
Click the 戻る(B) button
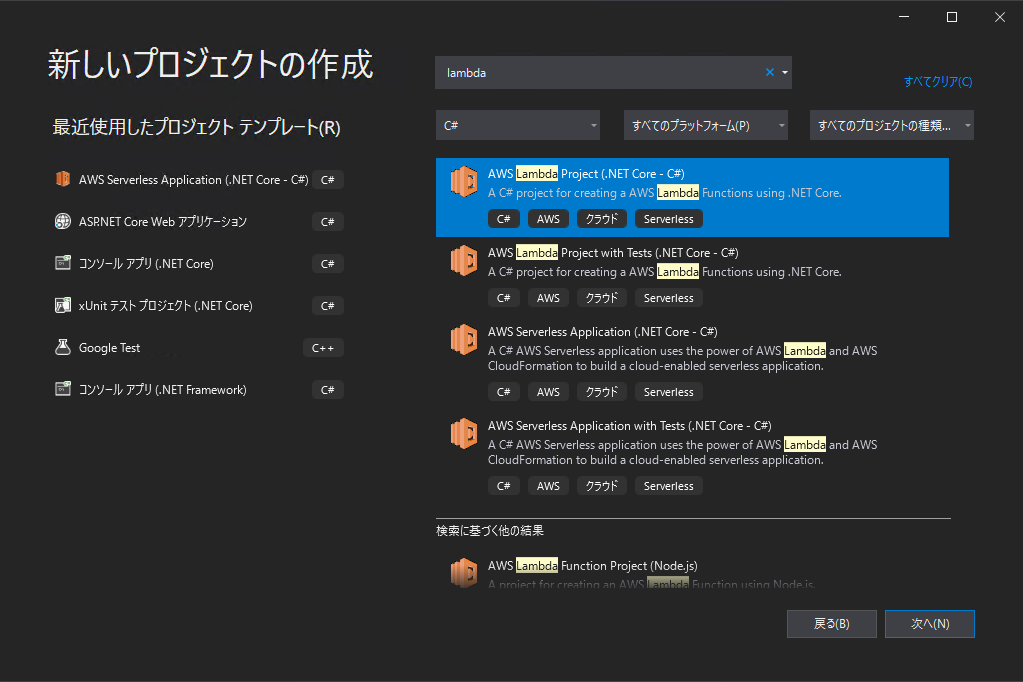831,623
